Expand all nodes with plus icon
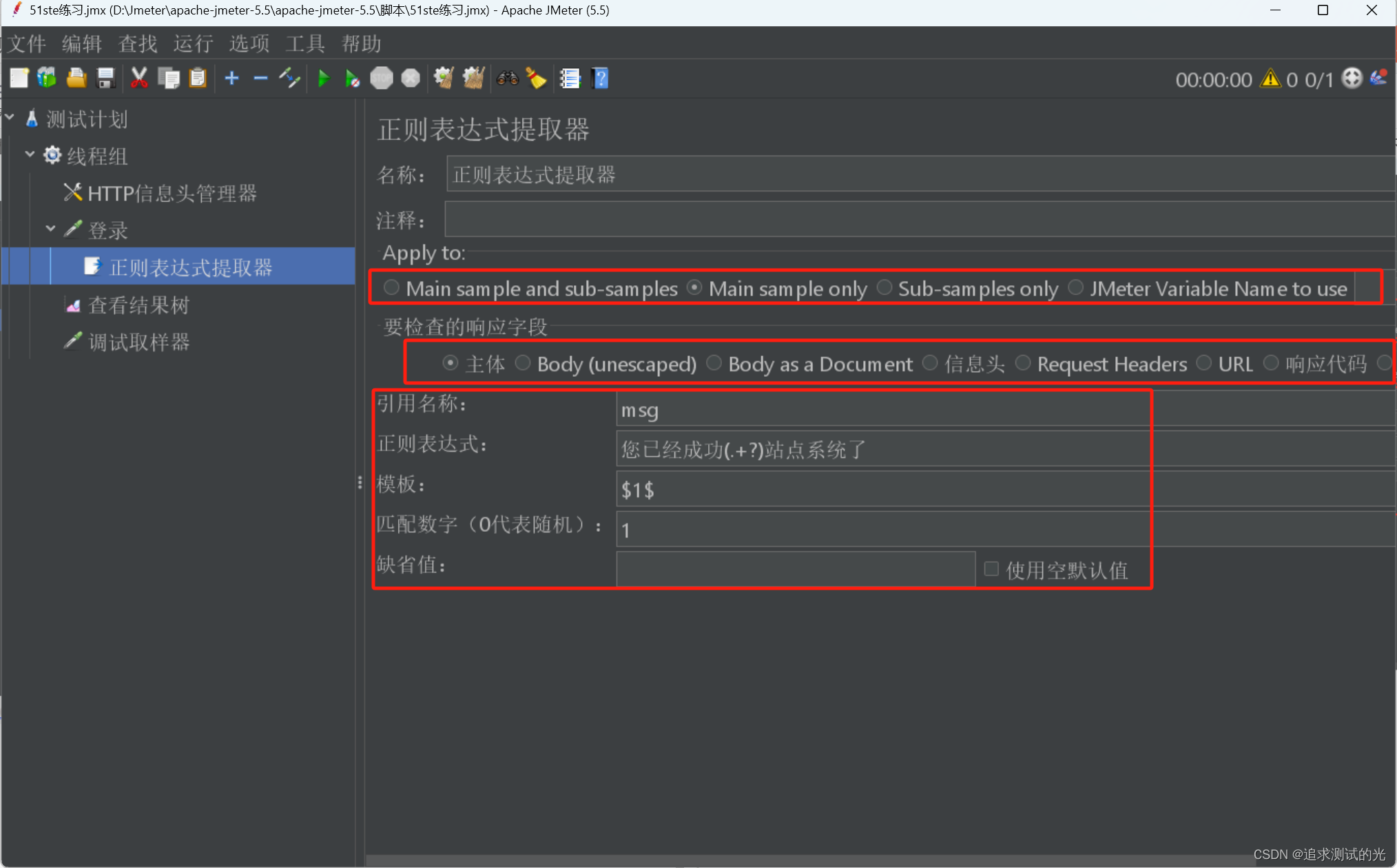 [231, 79]
